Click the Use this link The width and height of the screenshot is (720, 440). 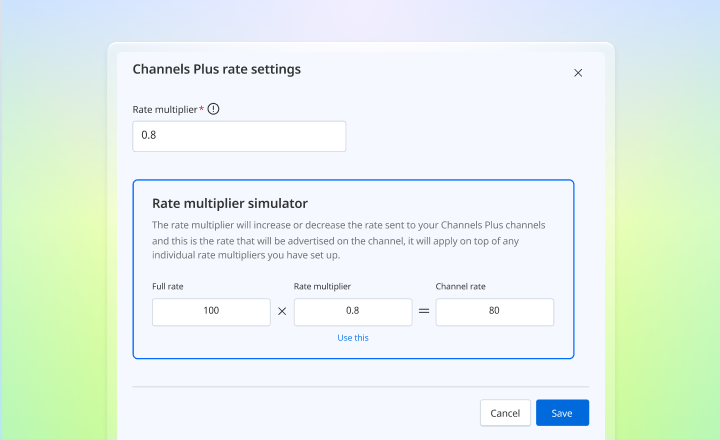[353, 338]
